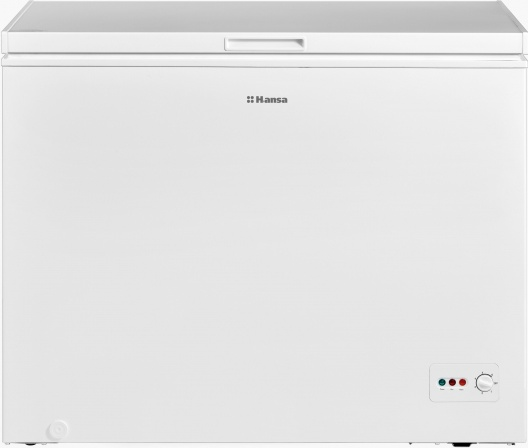The image size is (528, 448).
Task: Click the four-dot Hansa logo emblem
Action: tap(250, 99)
